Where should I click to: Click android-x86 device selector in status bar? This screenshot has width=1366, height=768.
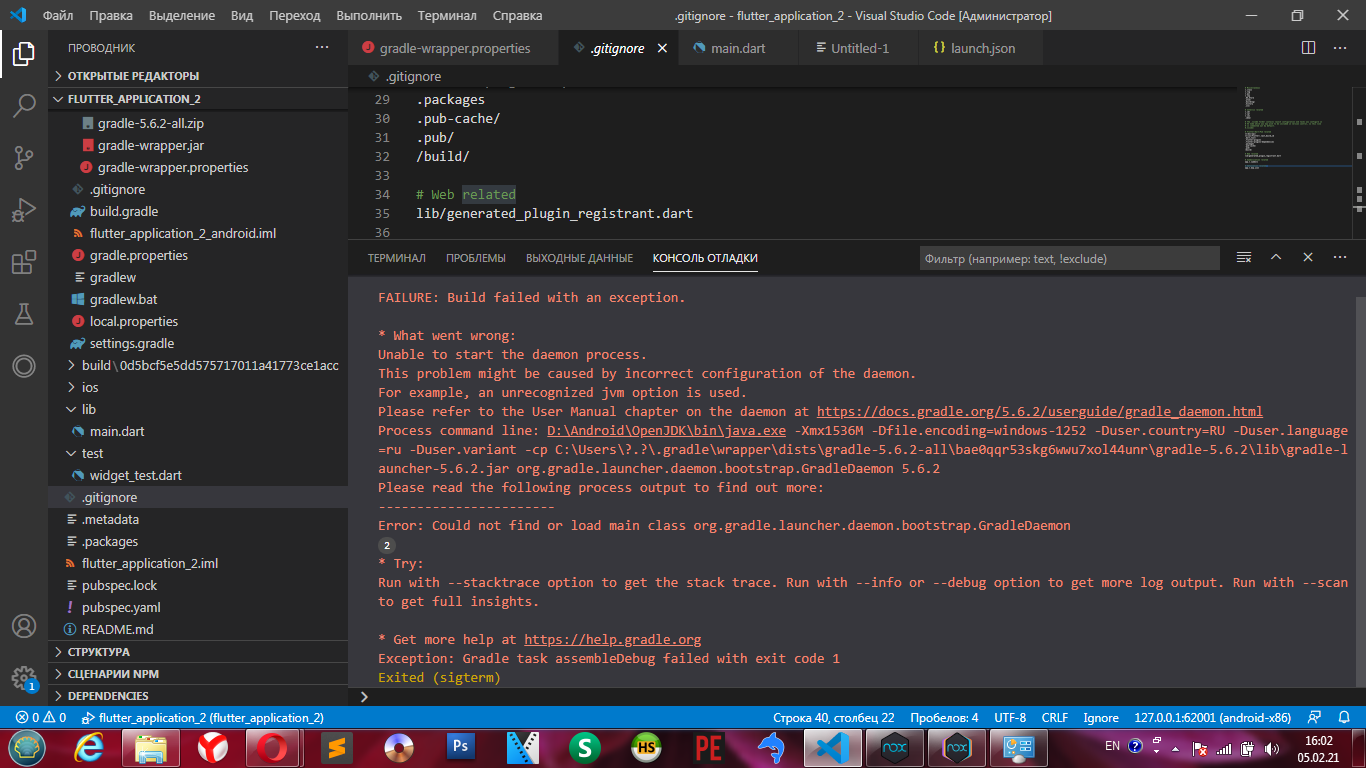click(1213, 718)
